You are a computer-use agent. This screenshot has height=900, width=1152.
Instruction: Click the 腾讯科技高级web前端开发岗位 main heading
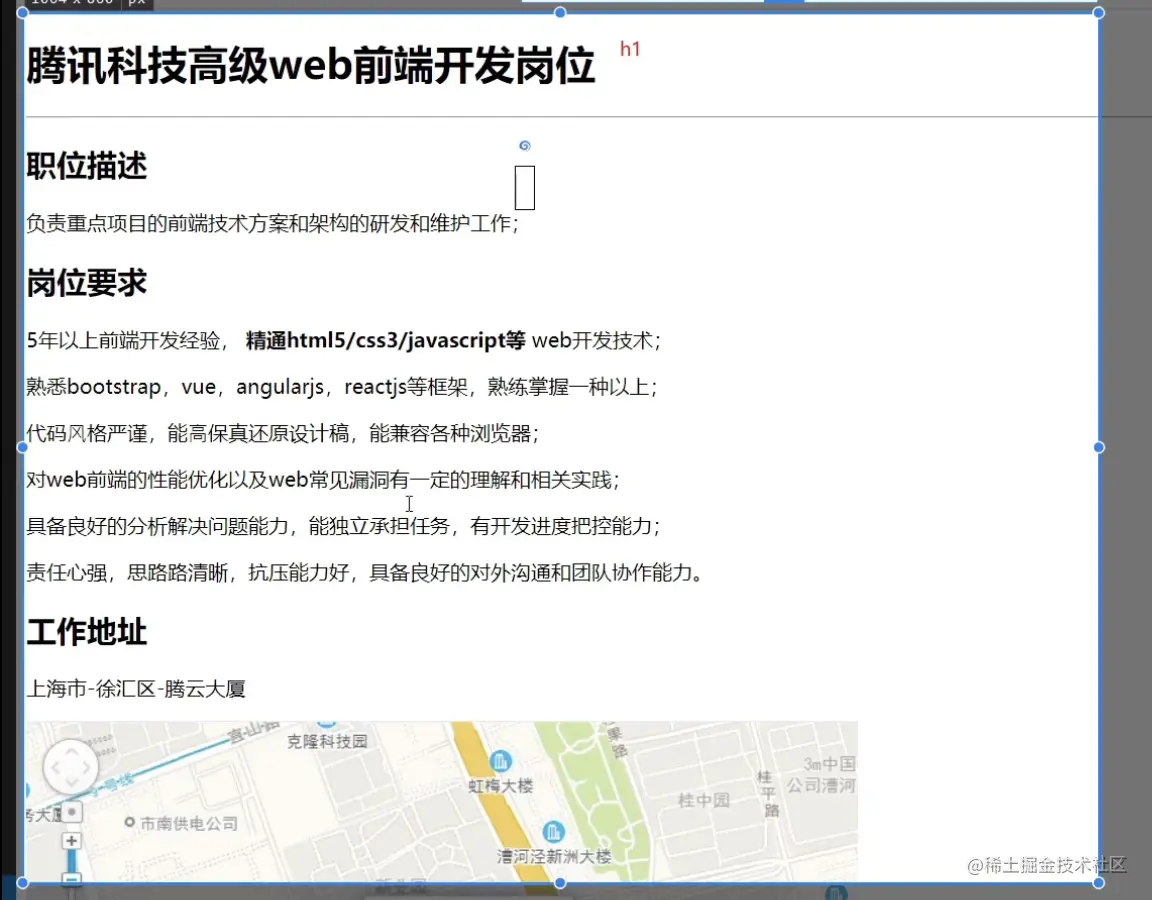click(311, 65)
